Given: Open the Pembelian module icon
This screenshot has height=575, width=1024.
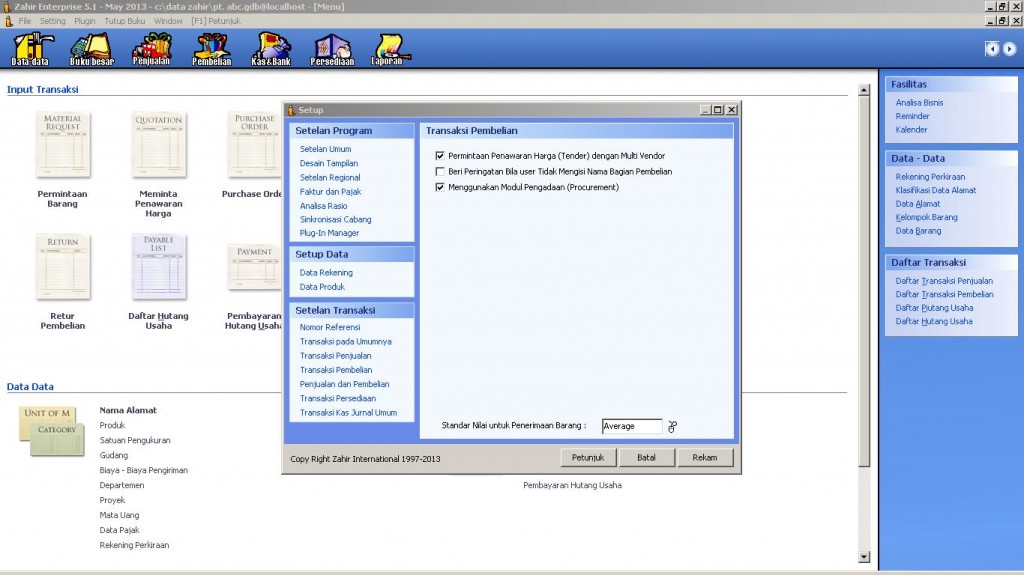Looking at the screenshot, I should 212,48.
